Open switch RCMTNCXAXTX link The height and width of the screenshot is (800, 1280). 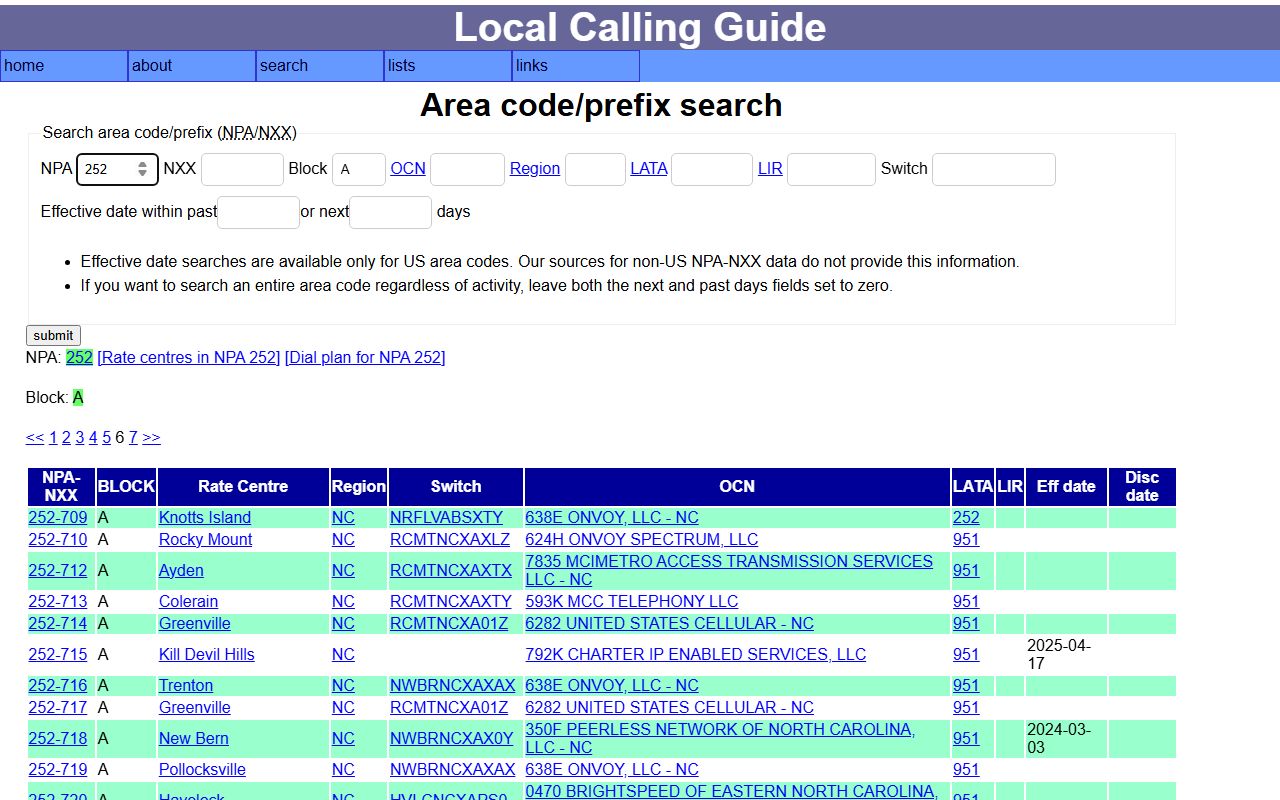[x=451, y=571]
